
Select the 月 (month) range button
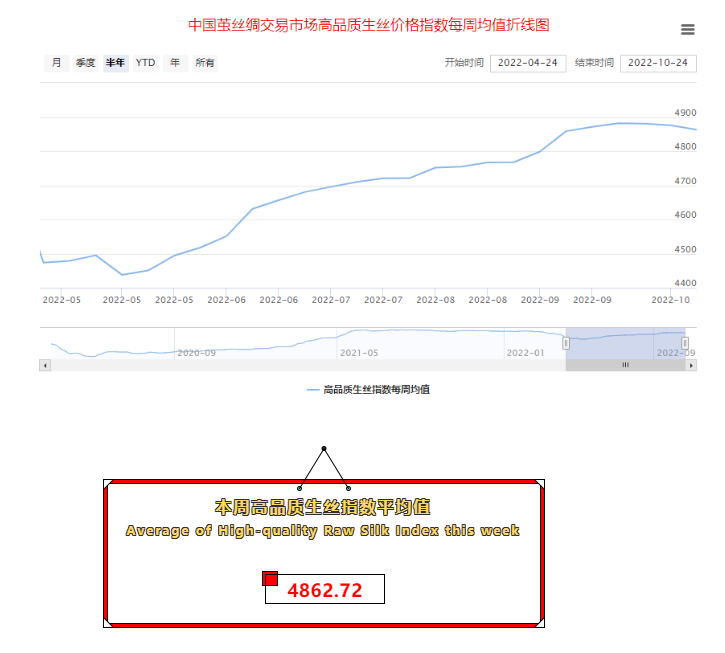pyautogui.click(x=56, y=63)
